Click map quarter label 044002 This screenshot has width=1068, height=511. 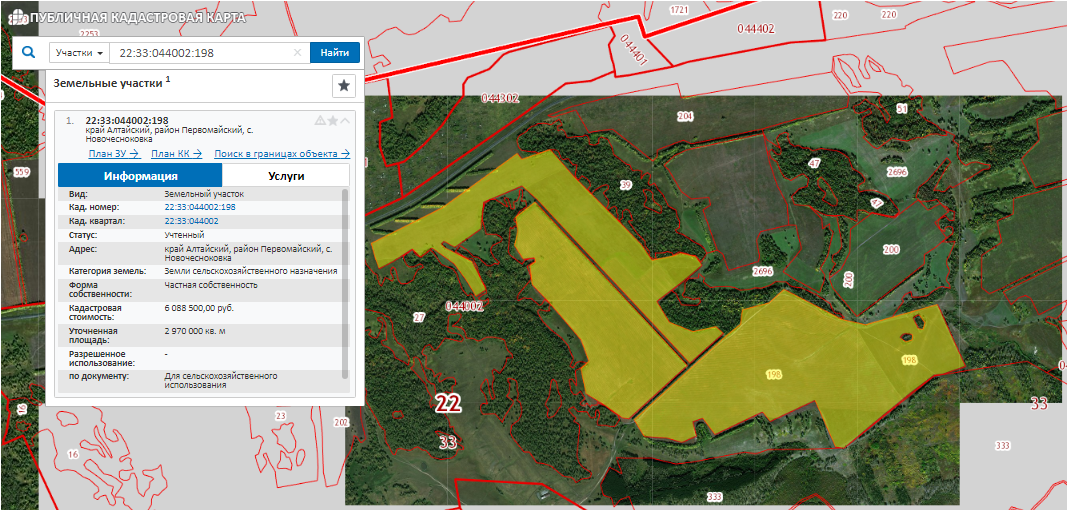tap(464, 306)
